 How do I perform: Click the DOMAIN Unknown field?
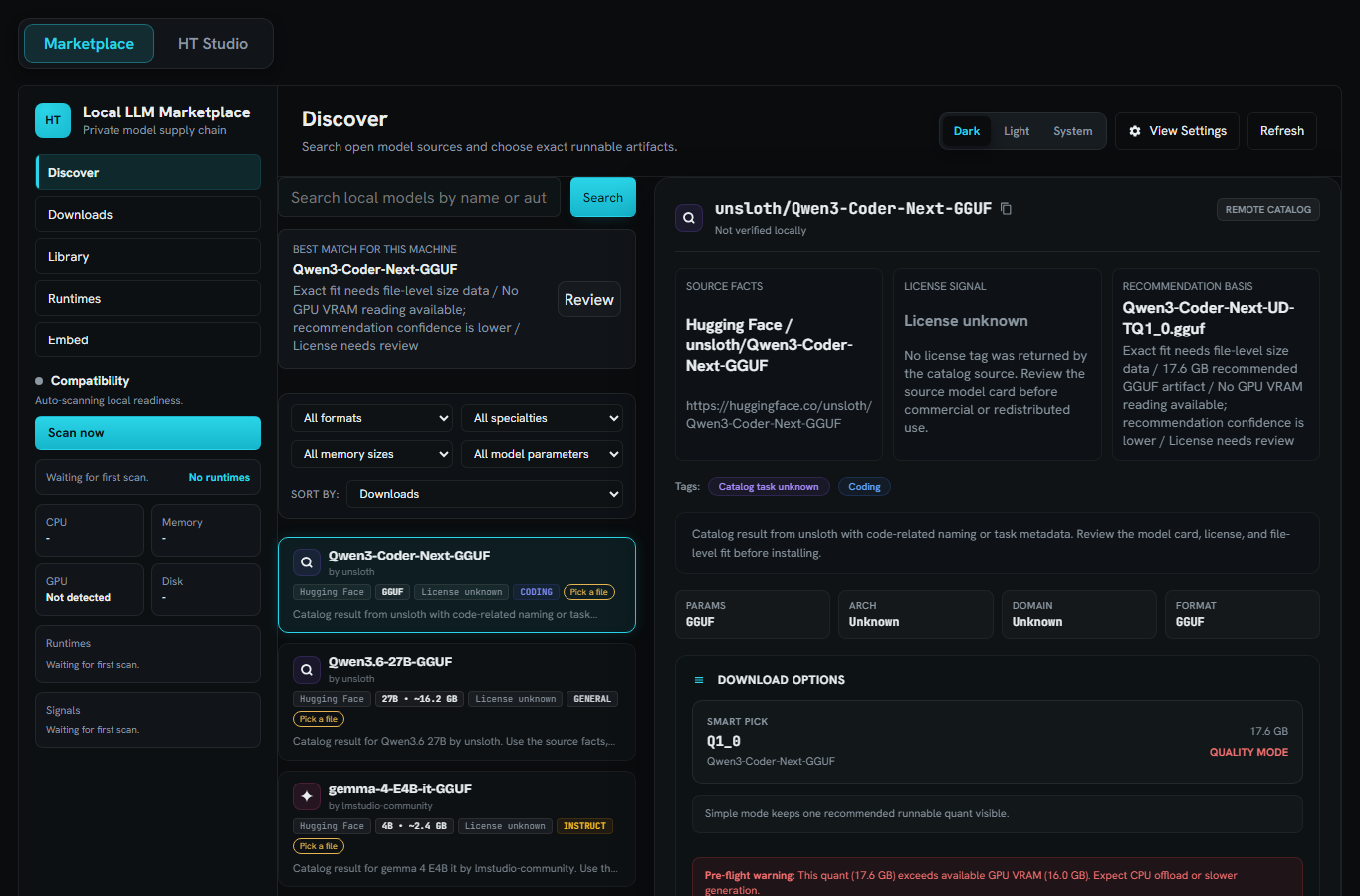click(x=1079, y=614)
